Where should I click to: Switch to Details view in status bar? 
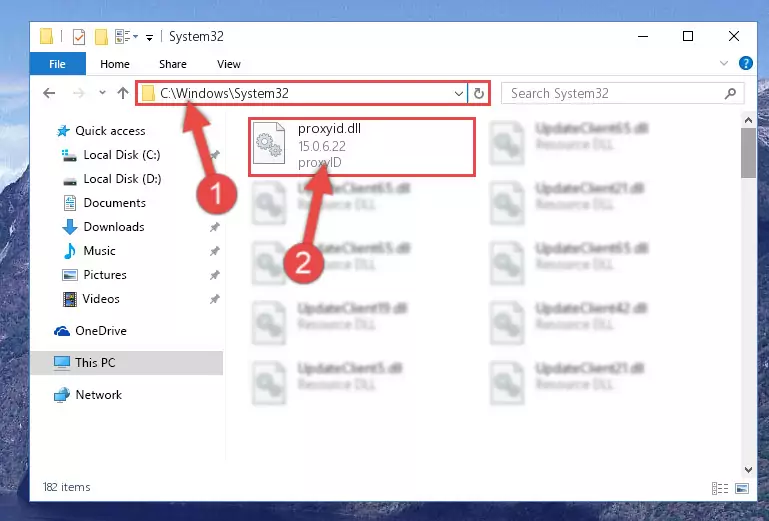[x=719, y=488]
